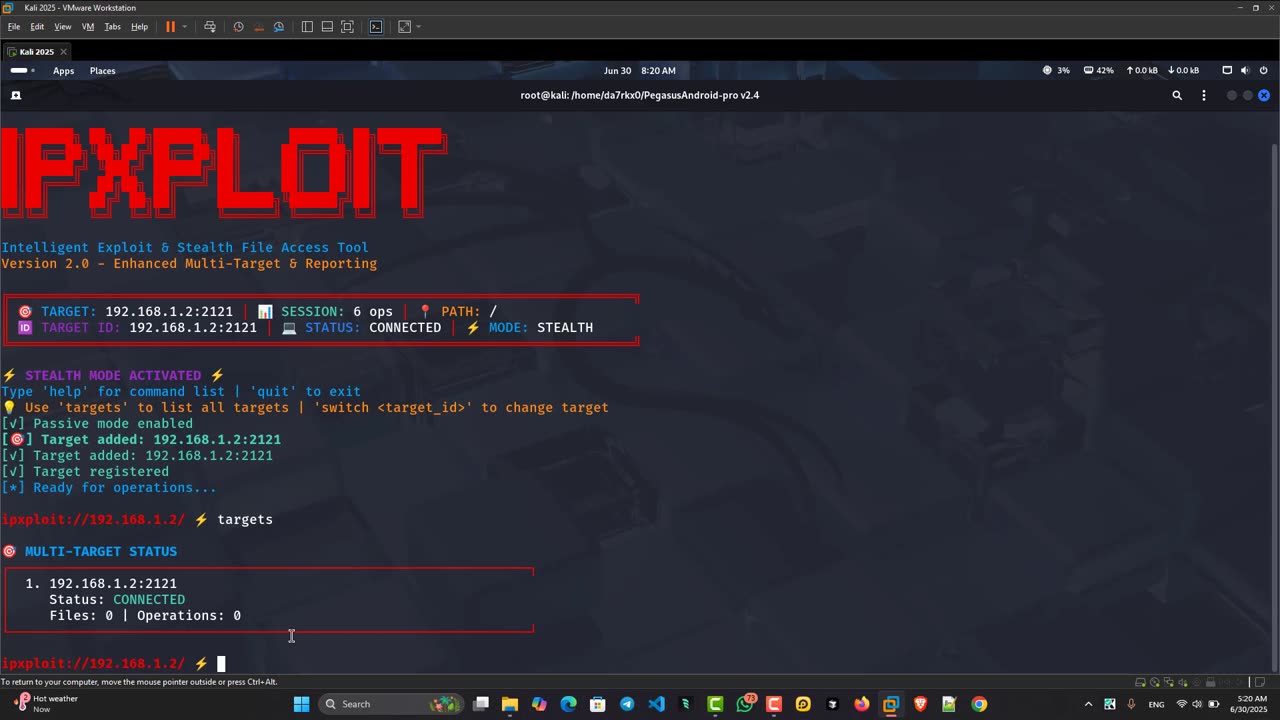Click the ENG language indicator
This screenshot has width=1280, height=720.
1156,704
